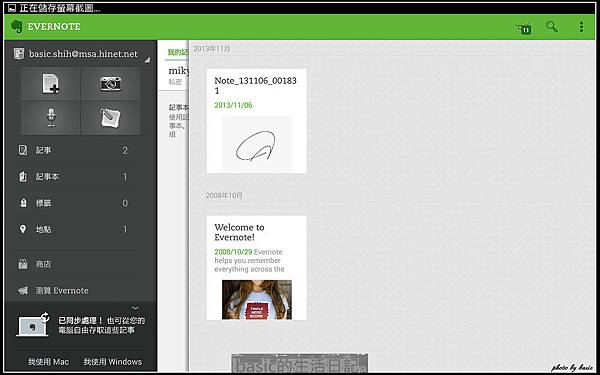Click the count 0 beside 標籤
Viewport: 600px width, 375px height.
(125, 203)
